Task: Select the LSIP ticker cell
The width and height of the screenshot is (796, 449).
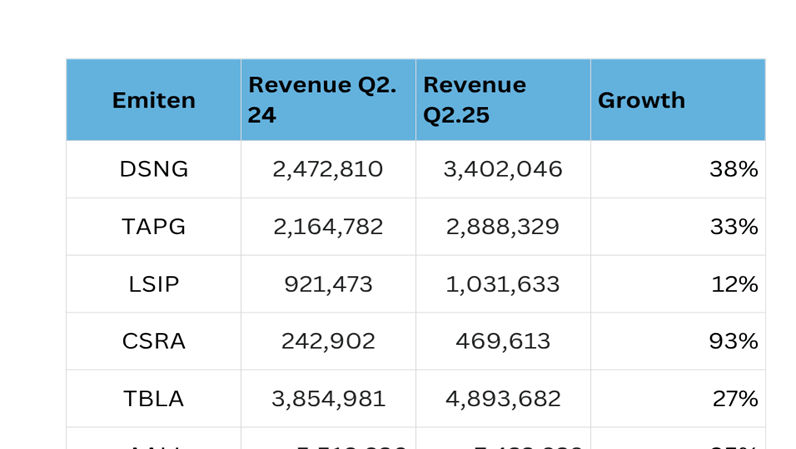Action: 153,284
